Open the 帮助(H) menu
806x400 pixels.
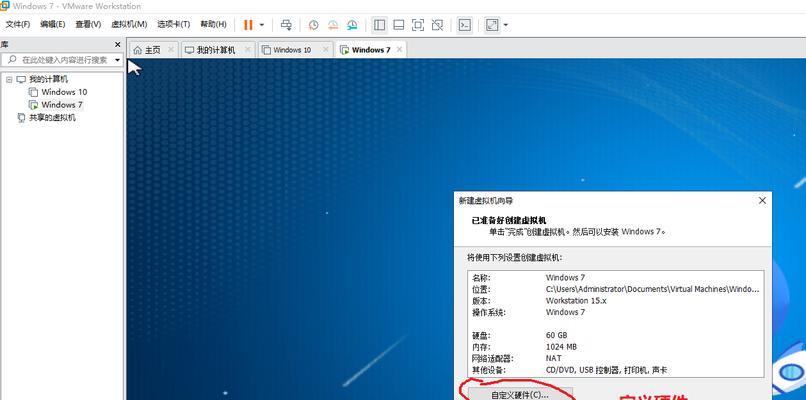213,24
